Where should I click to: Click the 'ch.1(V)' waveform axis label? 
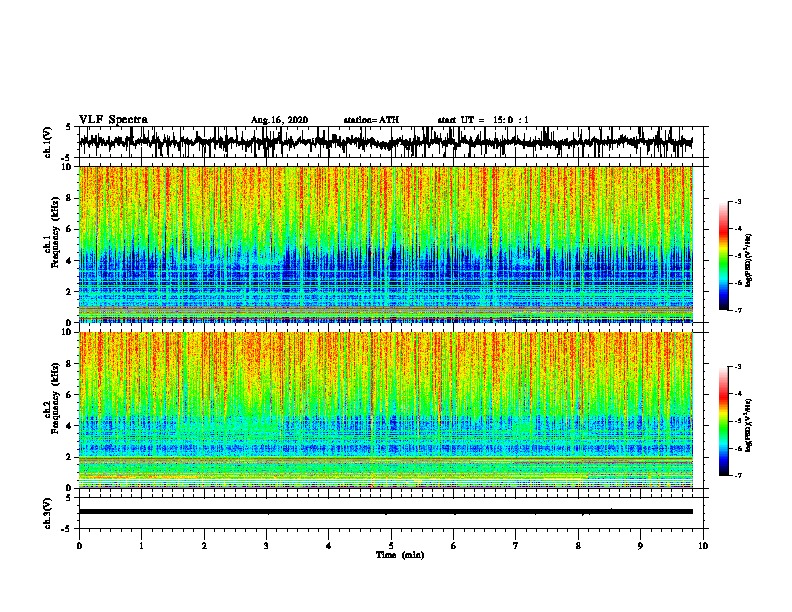pyautogui.click(x=48, y=142)
